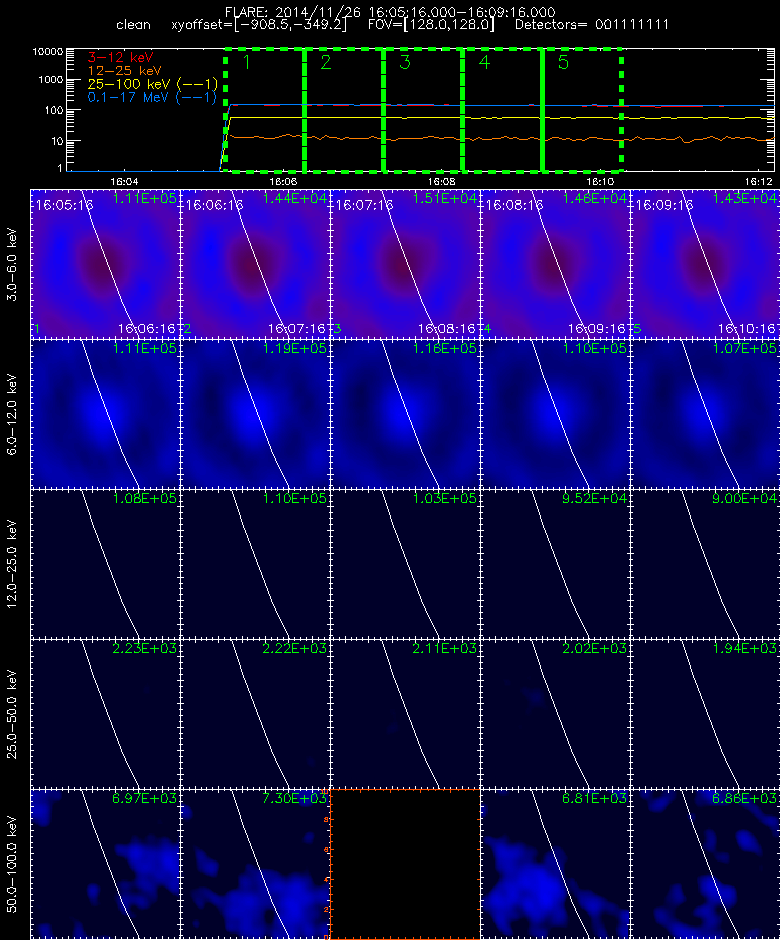The image size is (780, 940).
Task: Open the 25.0-50.0 keV image for interval 5
Action: point(704,714)
